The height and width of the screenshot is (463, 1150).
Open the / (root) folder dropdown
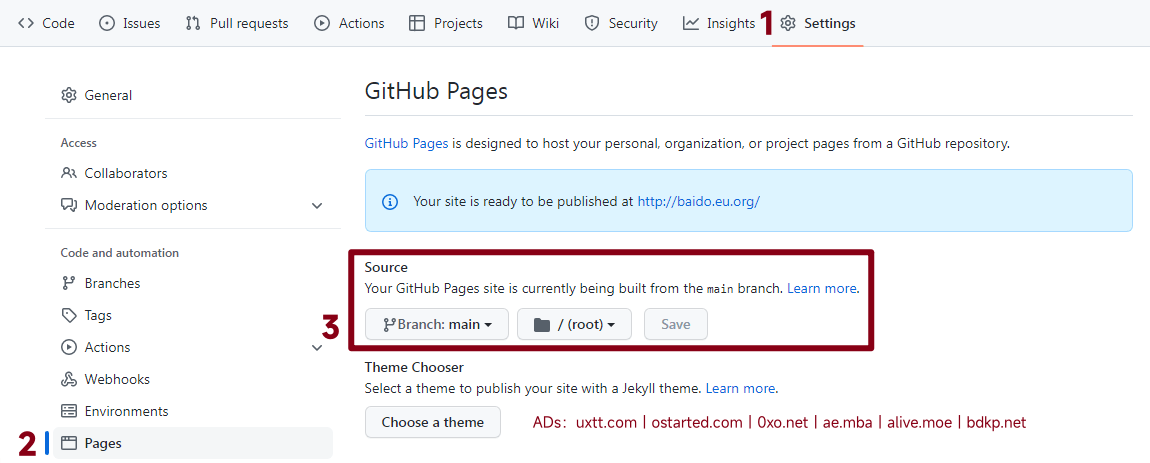(574, 324)
